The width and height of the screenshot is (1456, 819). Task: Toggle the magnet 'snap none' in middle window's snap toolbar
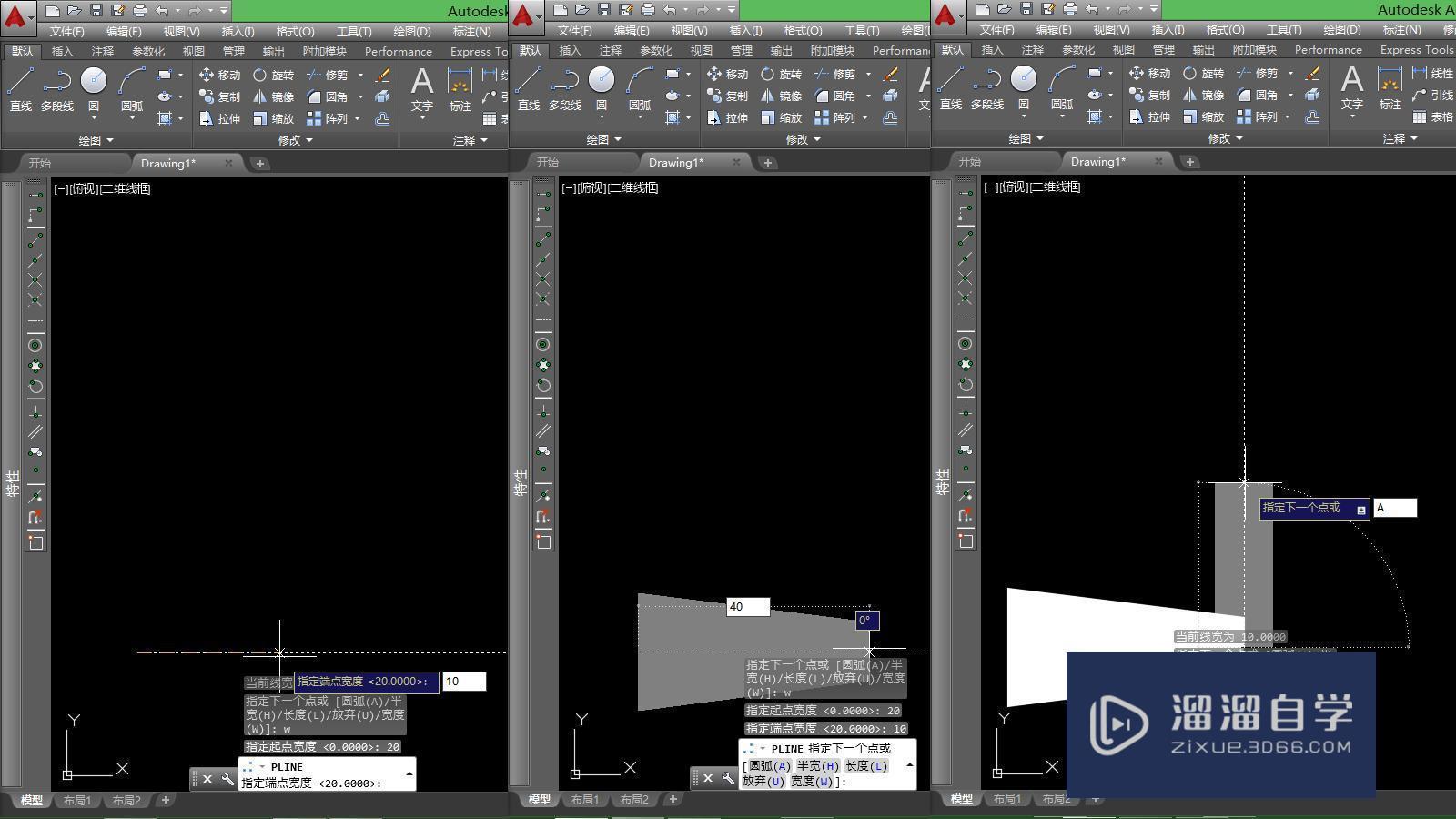(x=543, y=517)
